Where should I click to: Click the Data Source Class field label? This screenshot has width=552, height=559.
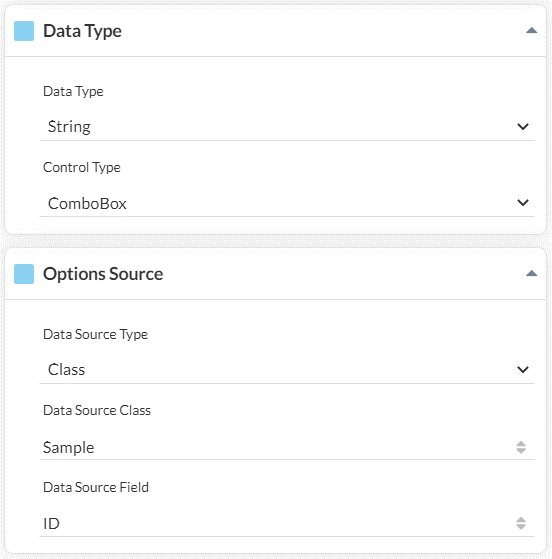click(x=97, y=410)
